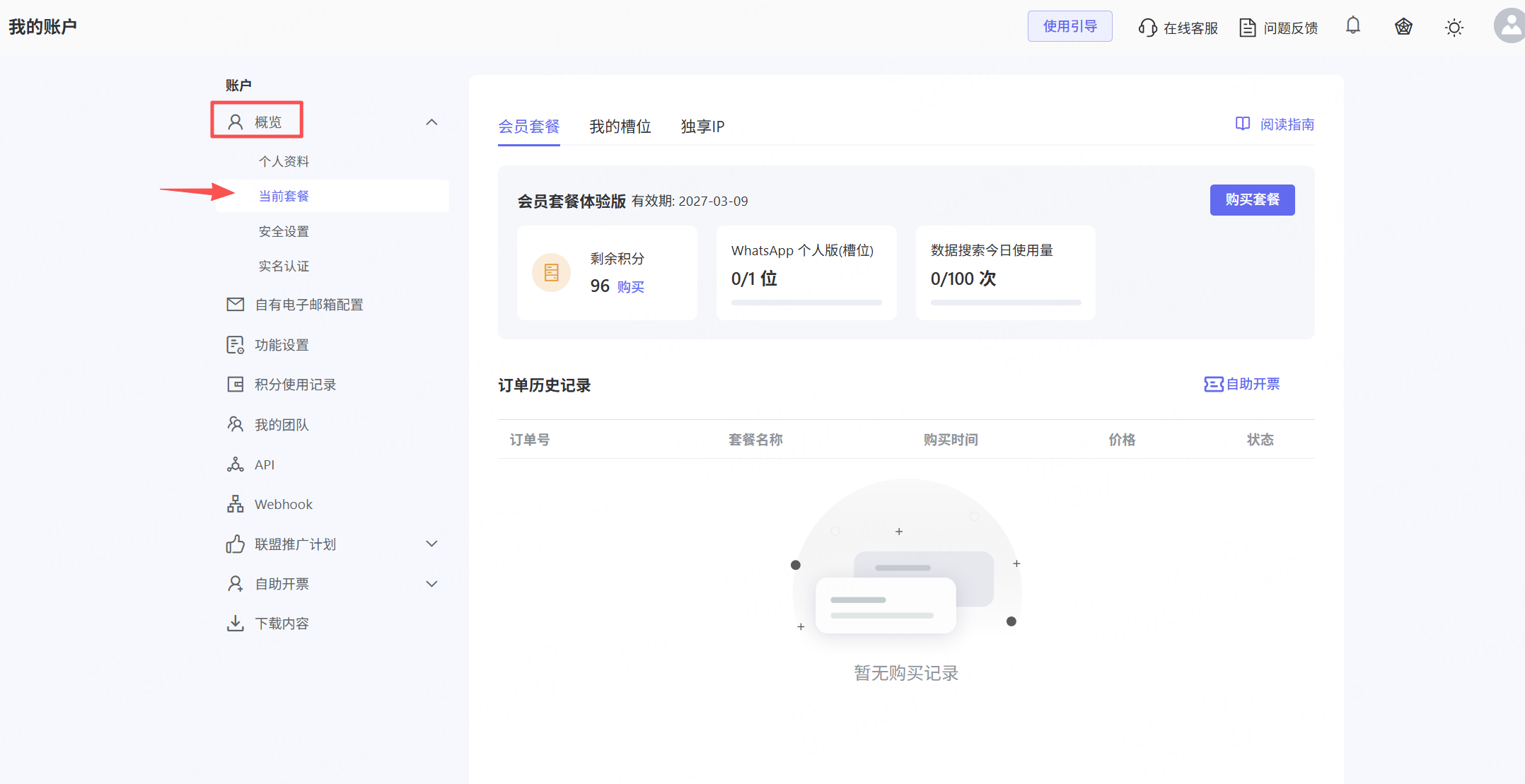Viewport: 1525px width, 784px height.
Task: Toggle light/dark theme sun icon
Action: pyautogui.click(x=1454, y=28)
